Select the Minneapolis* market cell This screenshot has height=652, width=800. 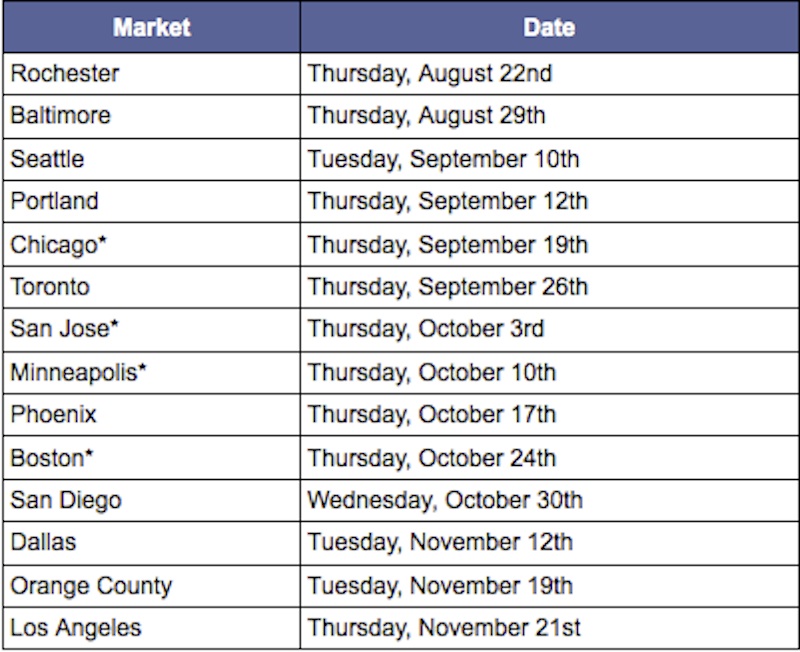pyautogui.click(x=152, y=372)
